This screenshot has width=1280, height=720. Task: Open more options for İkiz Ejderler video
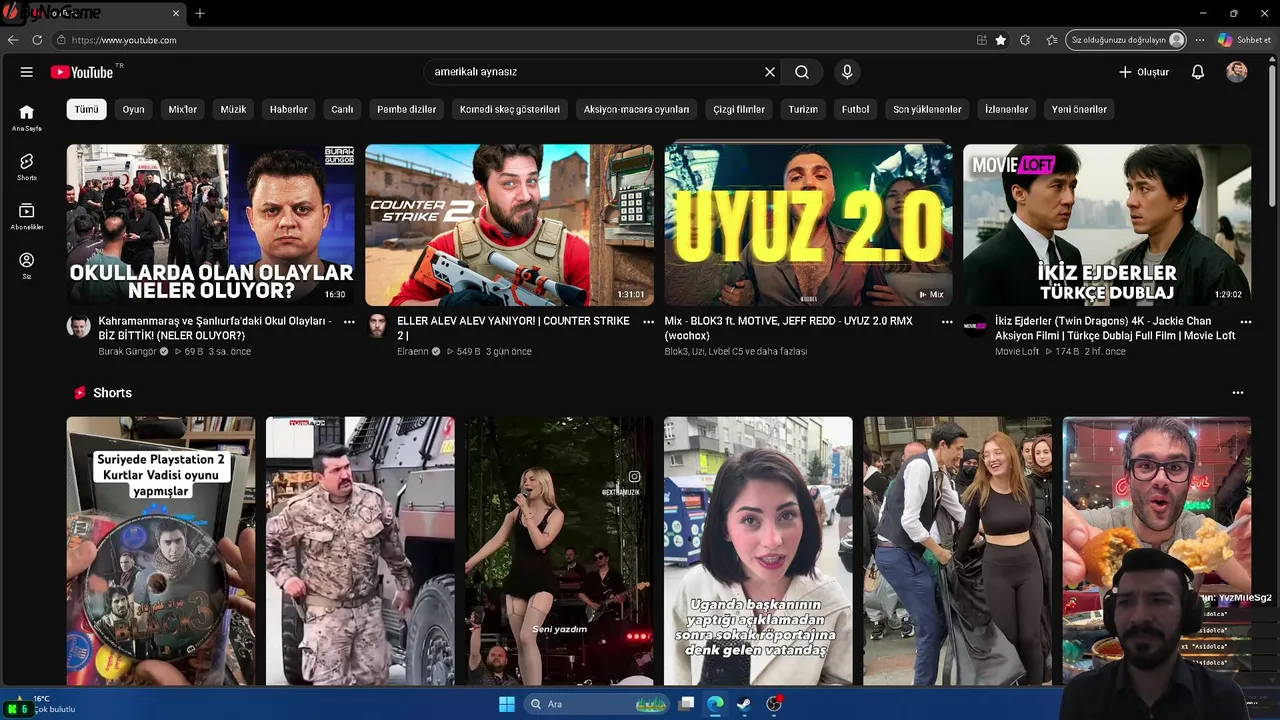(x=1246, y=322)
